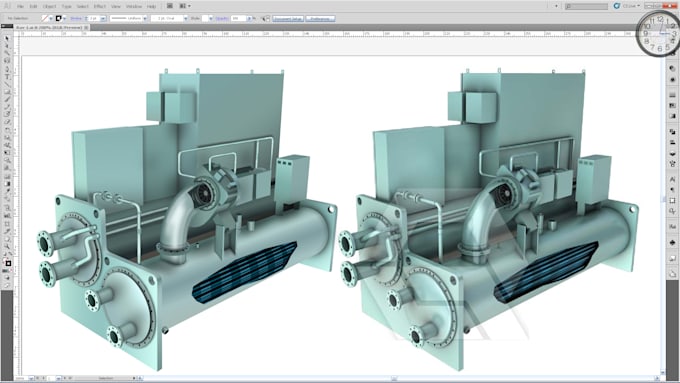Open the Arrange Documents dropdown

point(184,6)
